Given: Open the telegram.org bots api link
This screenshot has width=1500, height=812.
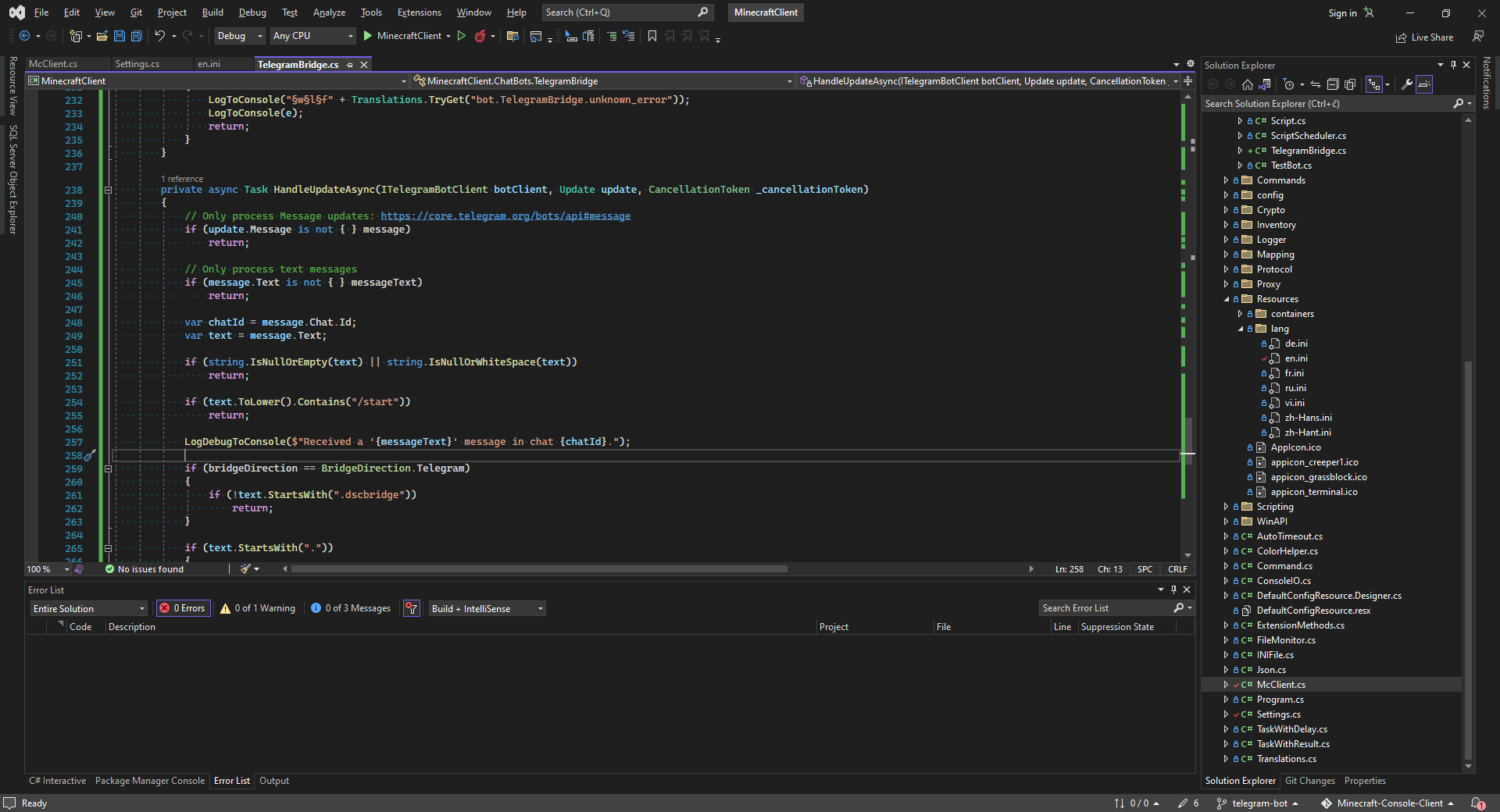Looking at the screenshot, I should pos(505,215).
